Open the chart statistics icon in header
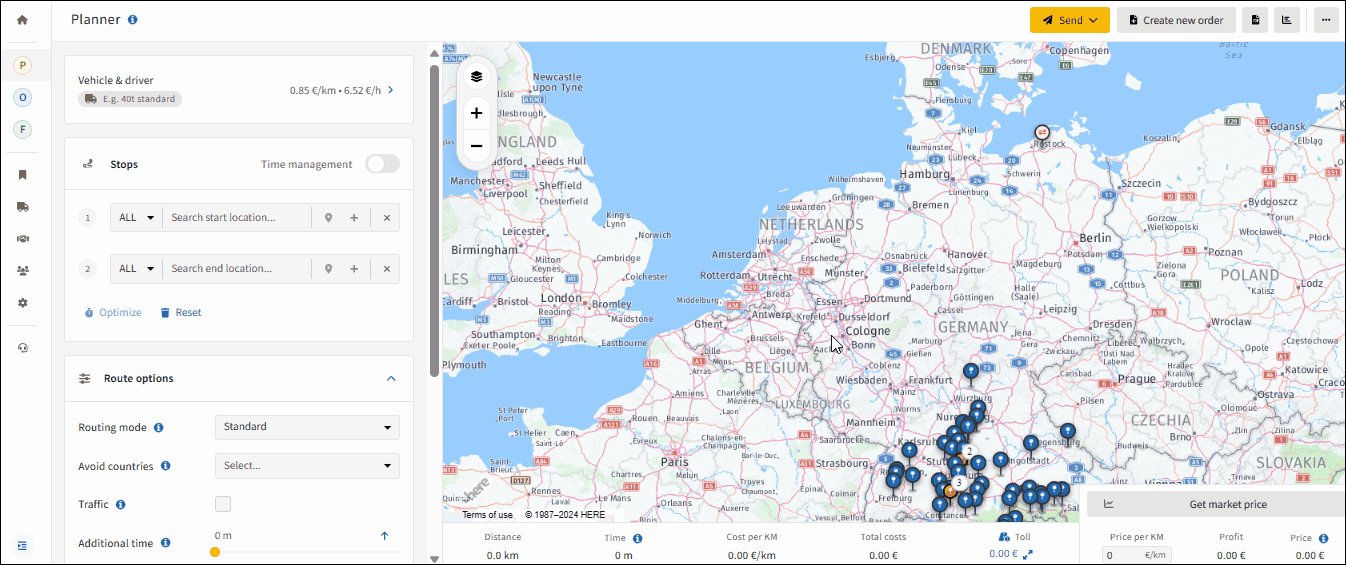Image resolution: width=1346 pixels, height=565 pixels. click(x=1288, y=20)
